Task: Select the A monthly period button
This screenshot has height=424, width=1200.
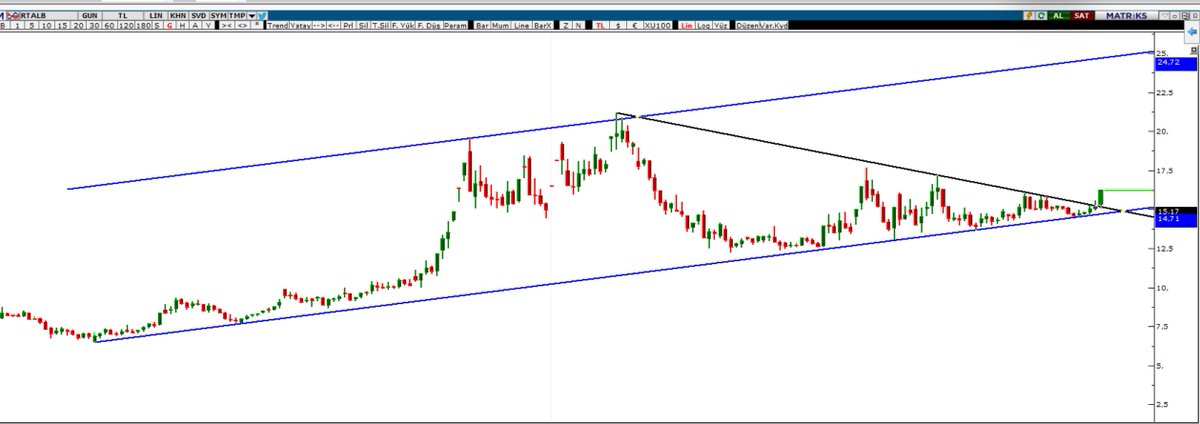Action: click(x=195, y=25)
